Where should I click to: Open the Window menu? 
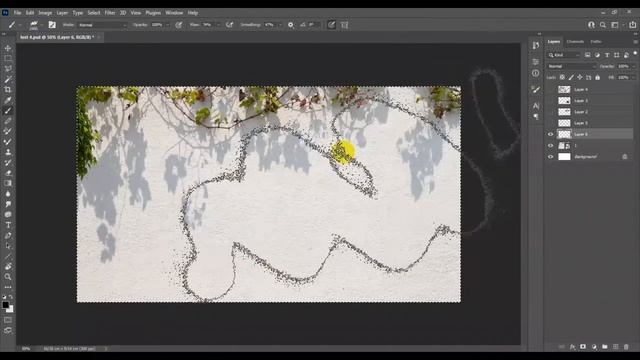click(174, 13)
